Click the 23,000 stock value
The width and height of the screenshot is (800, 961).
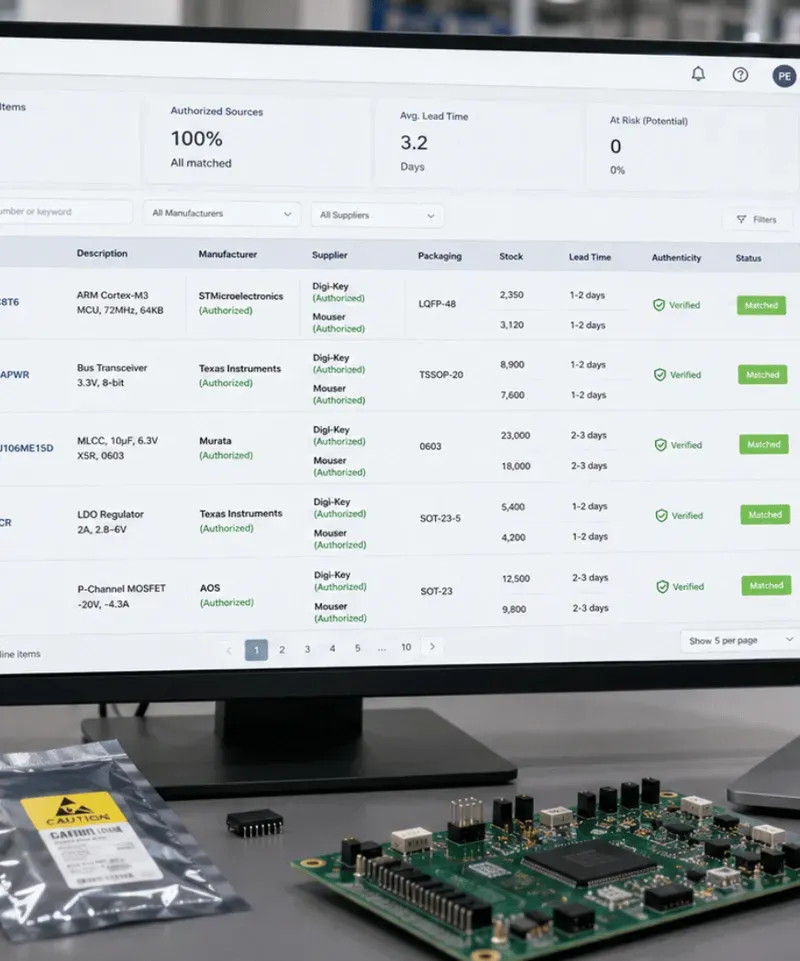[516, 436]
